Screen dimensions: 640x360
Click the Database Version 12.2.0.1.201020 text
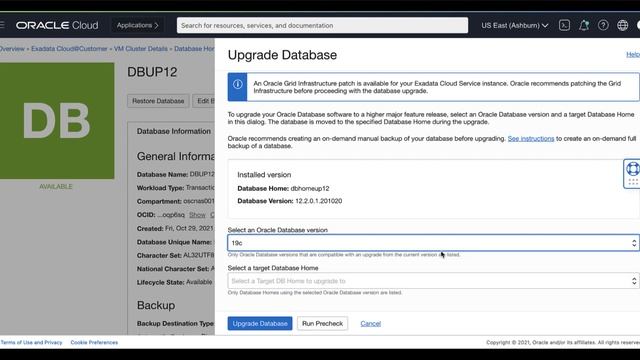click(x=290, y=201)
